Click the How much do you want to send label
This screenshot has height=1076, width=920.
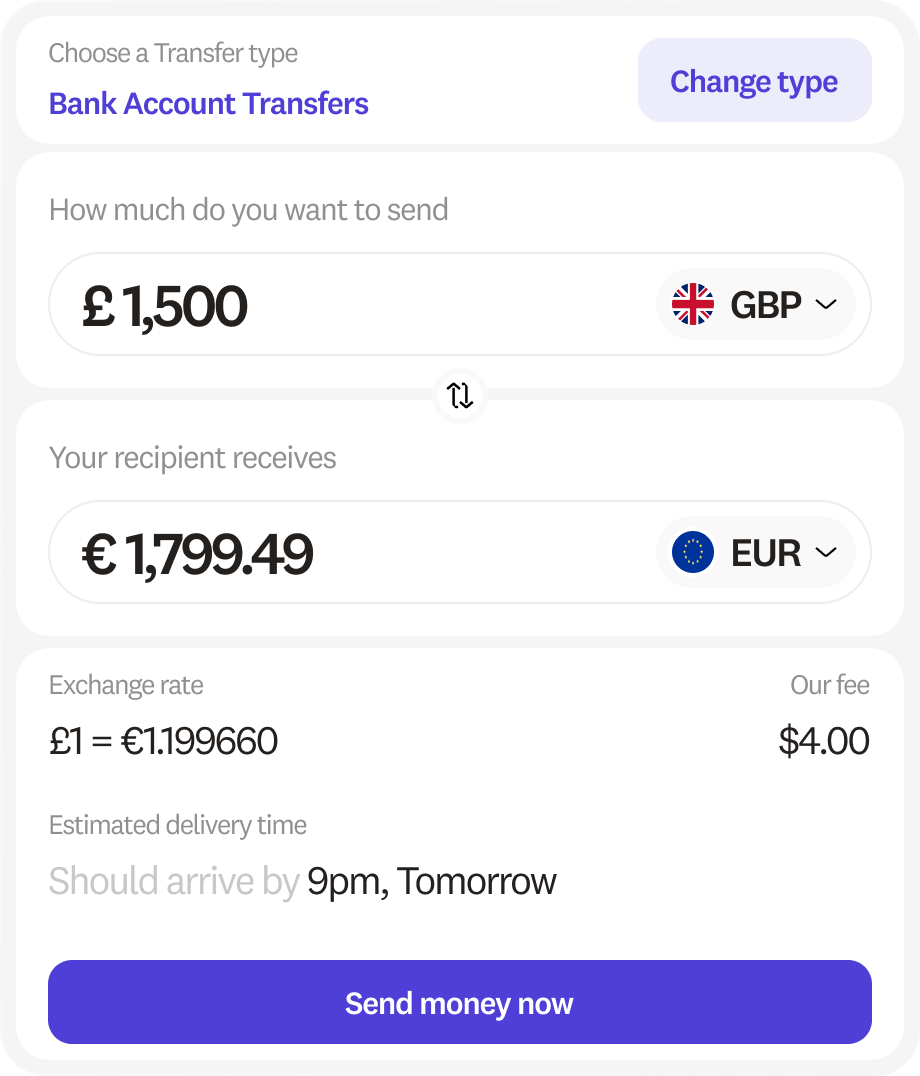[248, 210]
